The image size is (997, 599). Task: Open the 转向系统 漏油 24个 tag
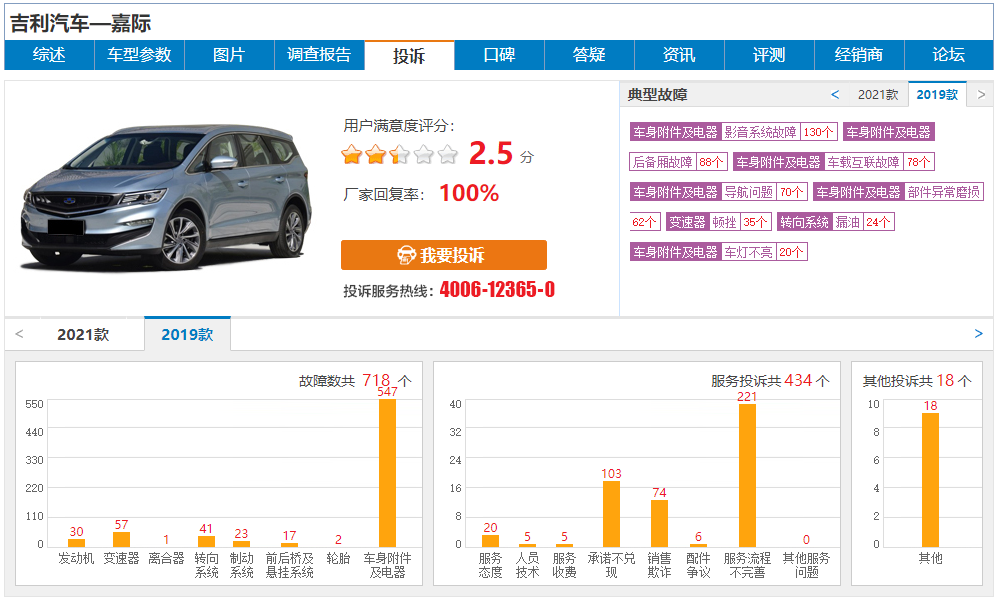835,222
